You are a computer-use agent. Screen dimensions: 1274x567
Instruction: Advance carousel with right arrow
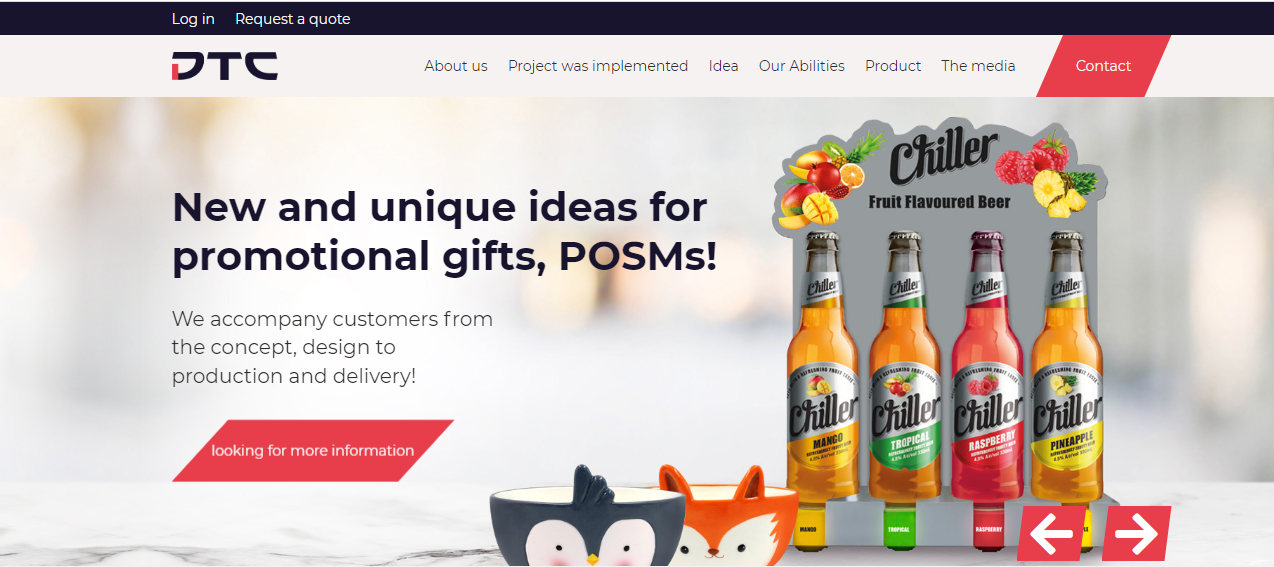click(1136, 533)
